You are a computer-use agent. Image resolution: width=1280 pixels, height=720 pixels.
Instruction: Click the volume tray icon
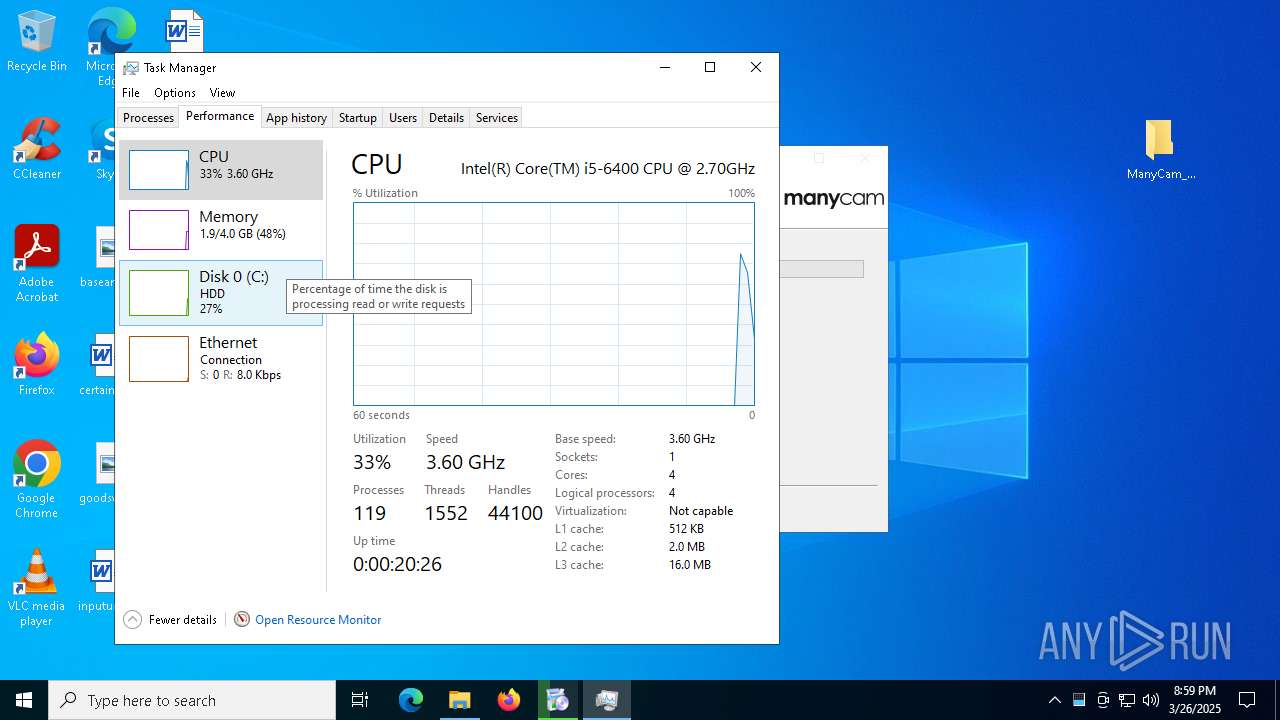[x=1151, y=700]
